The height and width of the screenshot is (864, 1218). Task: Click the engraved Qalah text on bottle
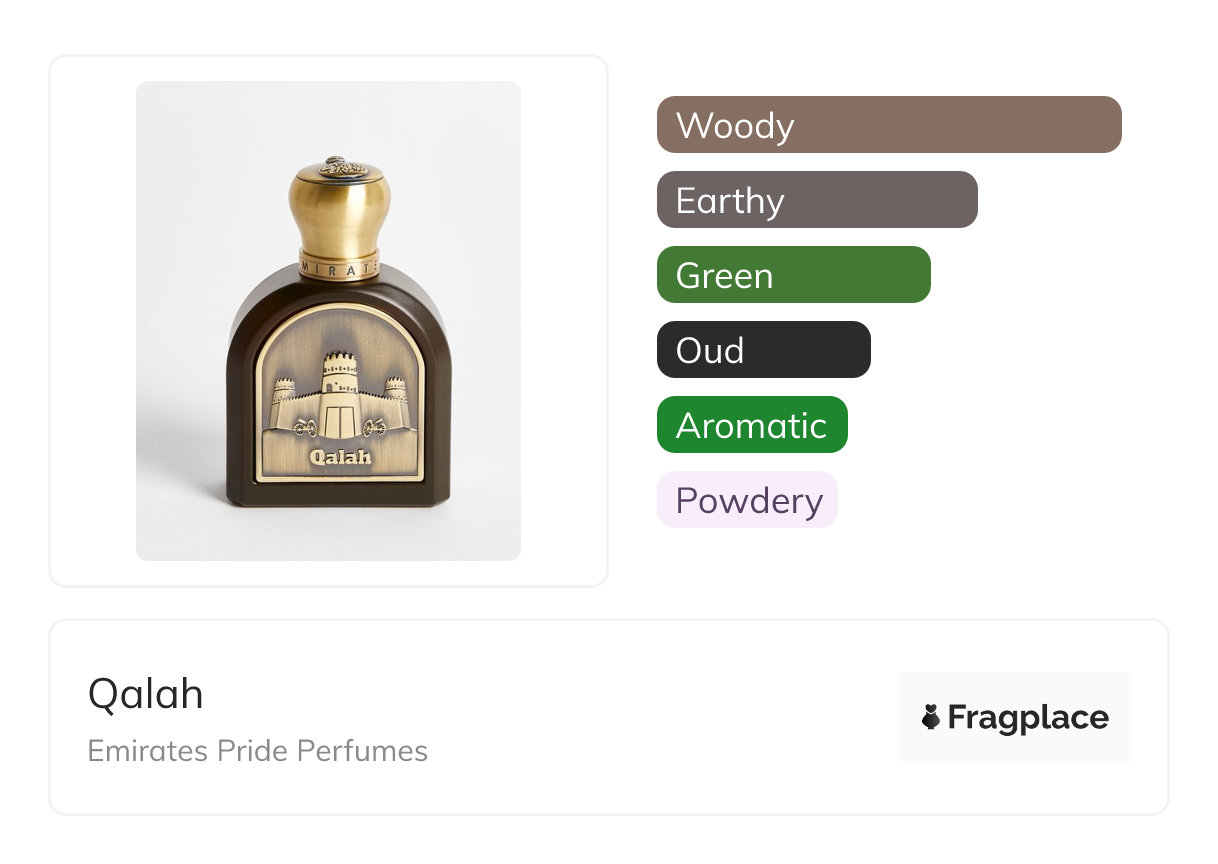tap(340, 457)
